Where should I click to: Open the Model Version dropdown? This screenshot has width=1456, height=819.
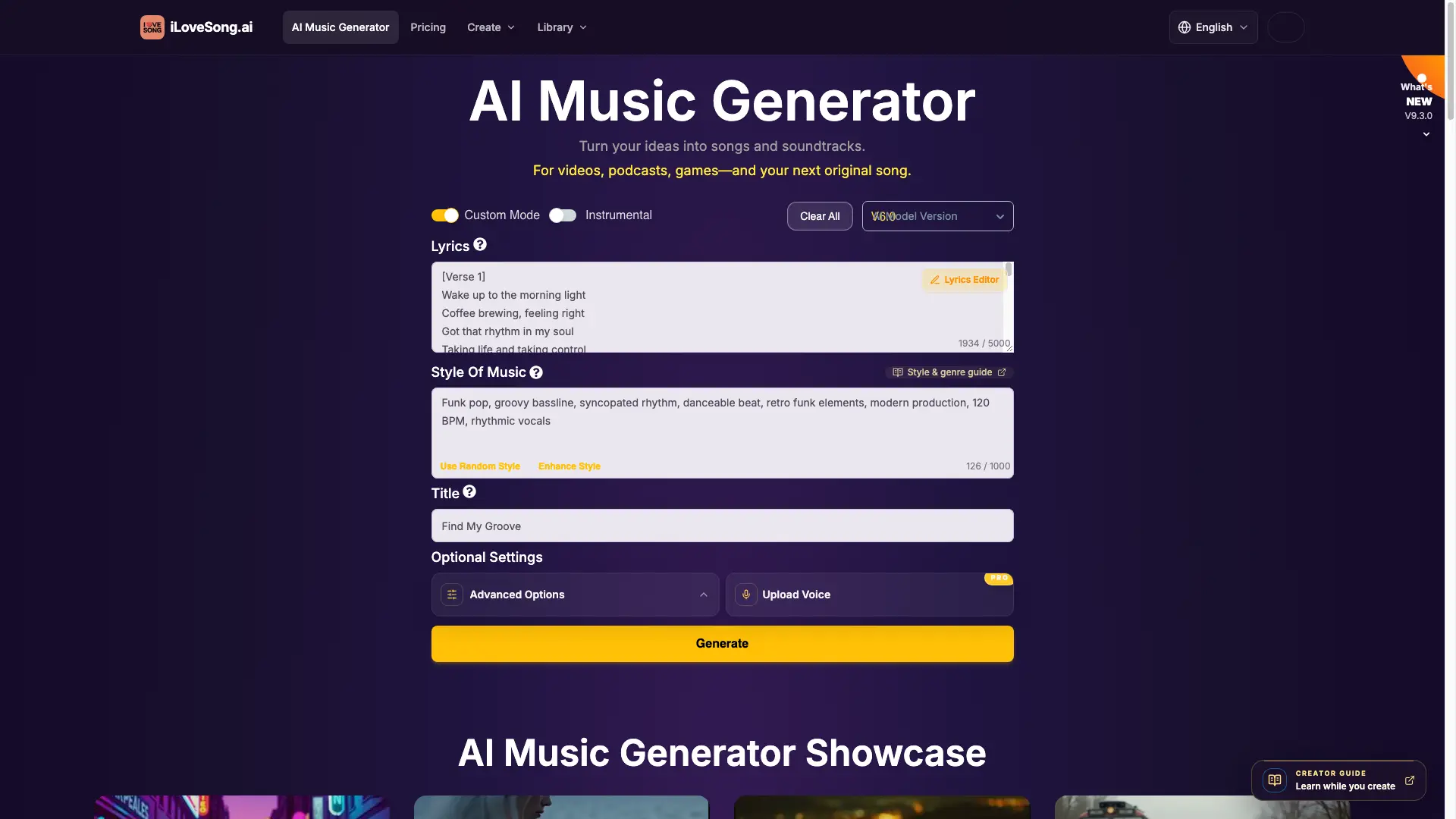tap(938, 216)
